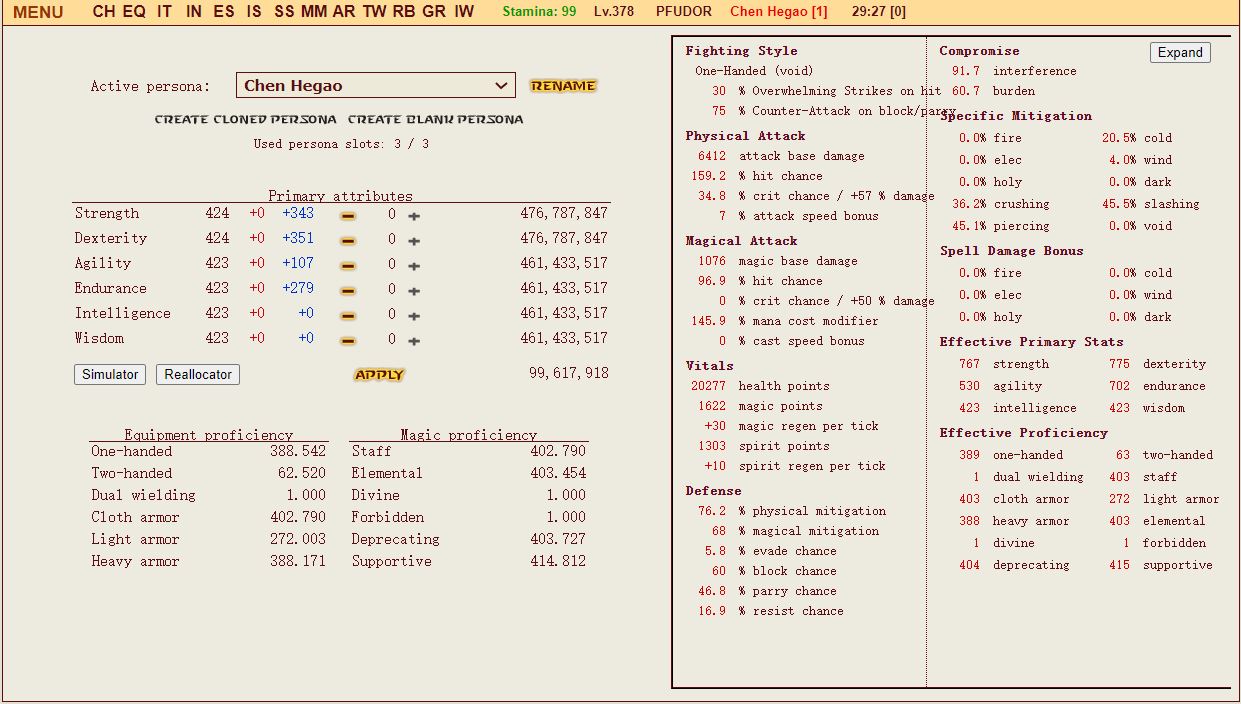Click the plus icon for Wisdom
The height and width of the screenshot is (704, 1241).
(x=414, y=340)
